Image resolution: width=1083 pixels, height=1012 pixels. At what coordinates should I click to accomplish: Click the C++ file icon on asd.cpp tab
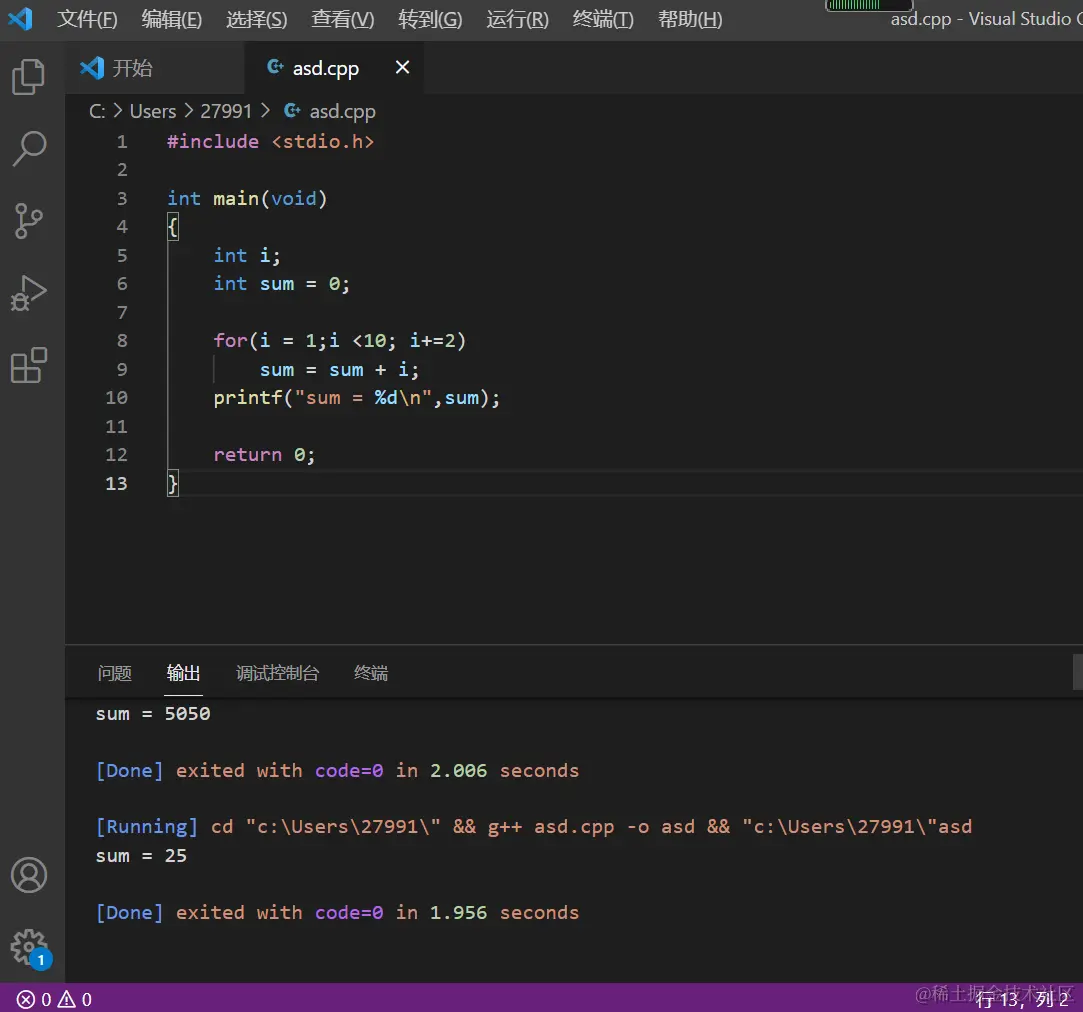coord(275,67)
